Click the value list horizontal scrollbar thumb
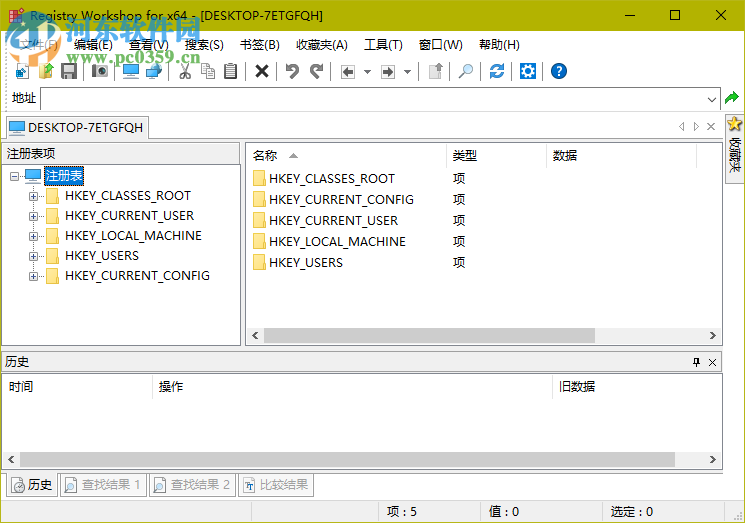This screenshot has width=745, height=523. click(x=429, y=335)
